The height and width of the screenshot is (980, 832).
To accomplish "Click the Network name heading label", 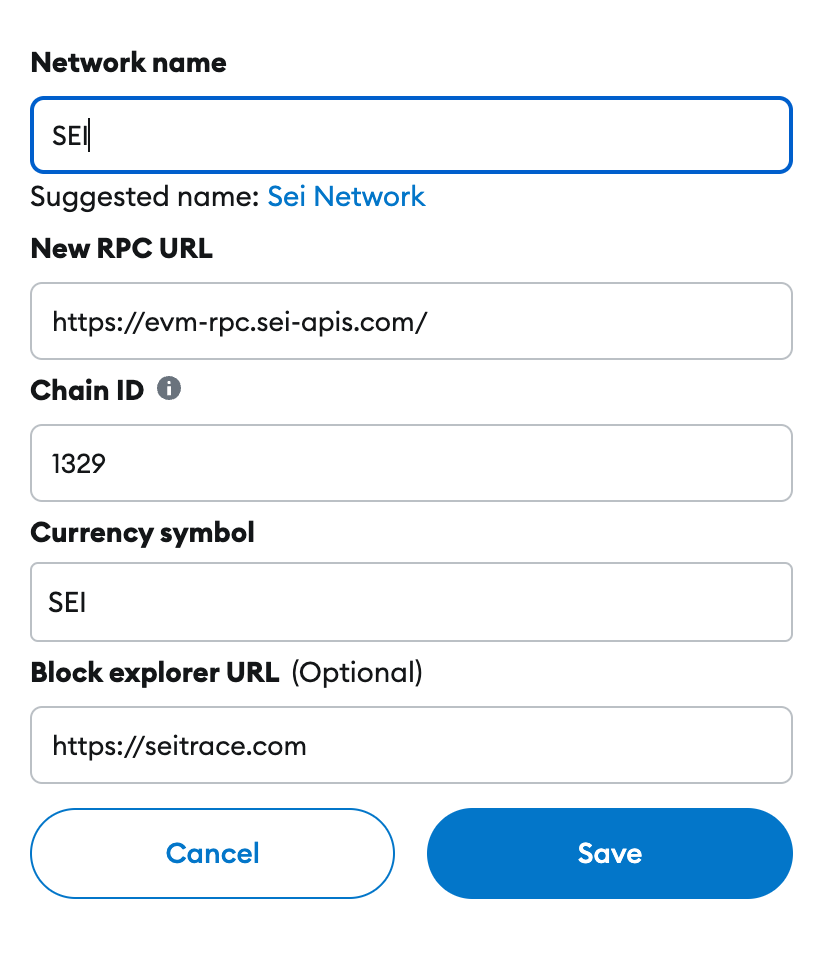I will 129,62.
